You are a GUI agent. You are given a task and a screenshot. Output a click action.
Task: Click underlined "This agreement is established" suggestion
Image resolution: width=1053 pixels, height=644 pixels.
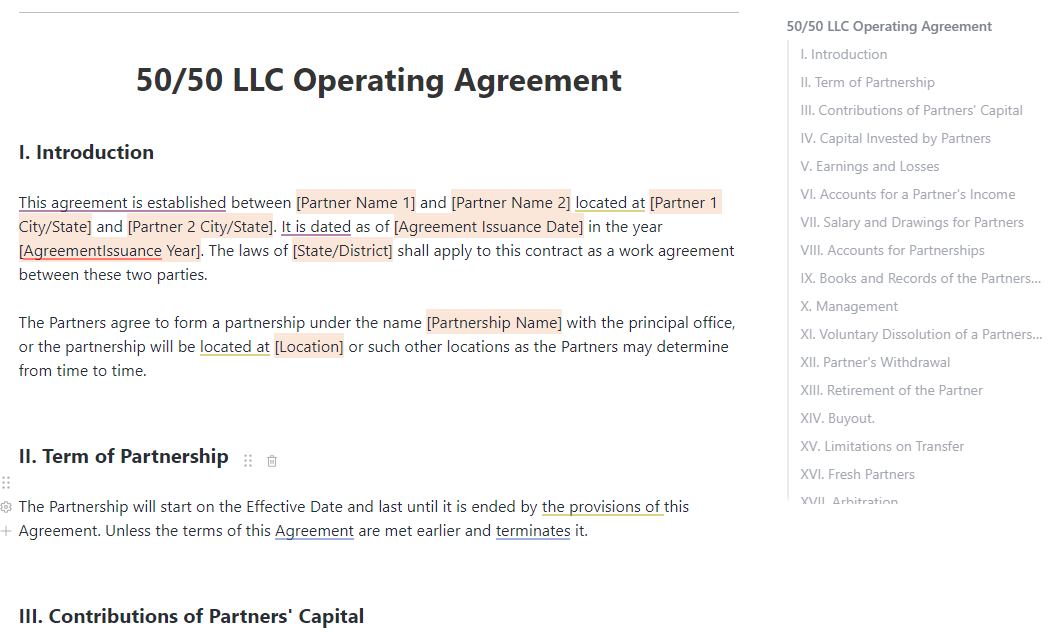pos(122,203)
